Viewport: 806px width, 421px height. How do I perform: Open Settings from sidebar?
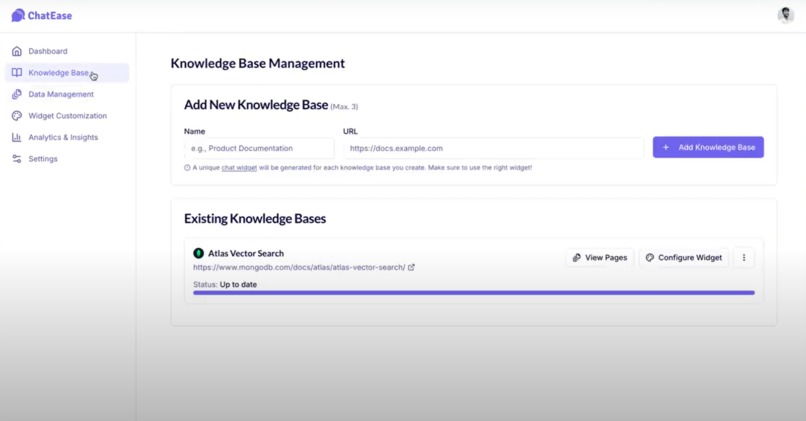pos(67,159)
